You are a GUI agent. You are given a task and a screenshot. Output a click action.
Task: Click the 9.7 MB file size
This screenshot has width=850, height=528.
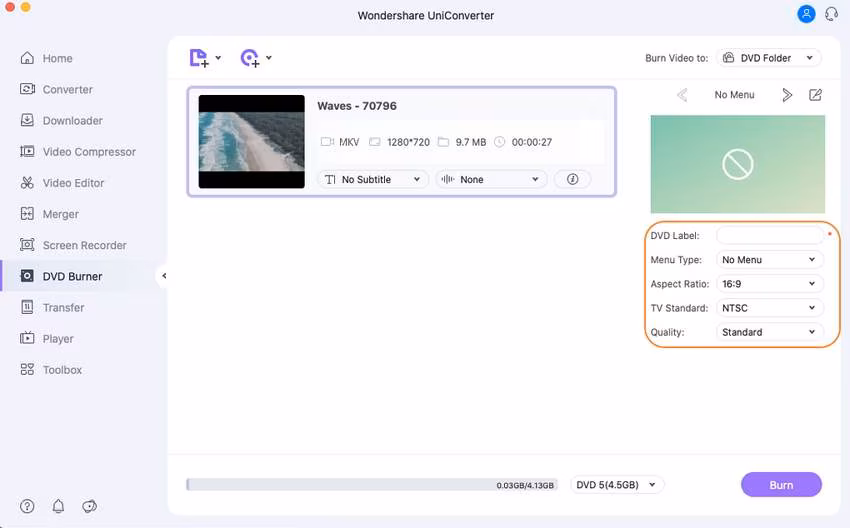click(471, 143)
